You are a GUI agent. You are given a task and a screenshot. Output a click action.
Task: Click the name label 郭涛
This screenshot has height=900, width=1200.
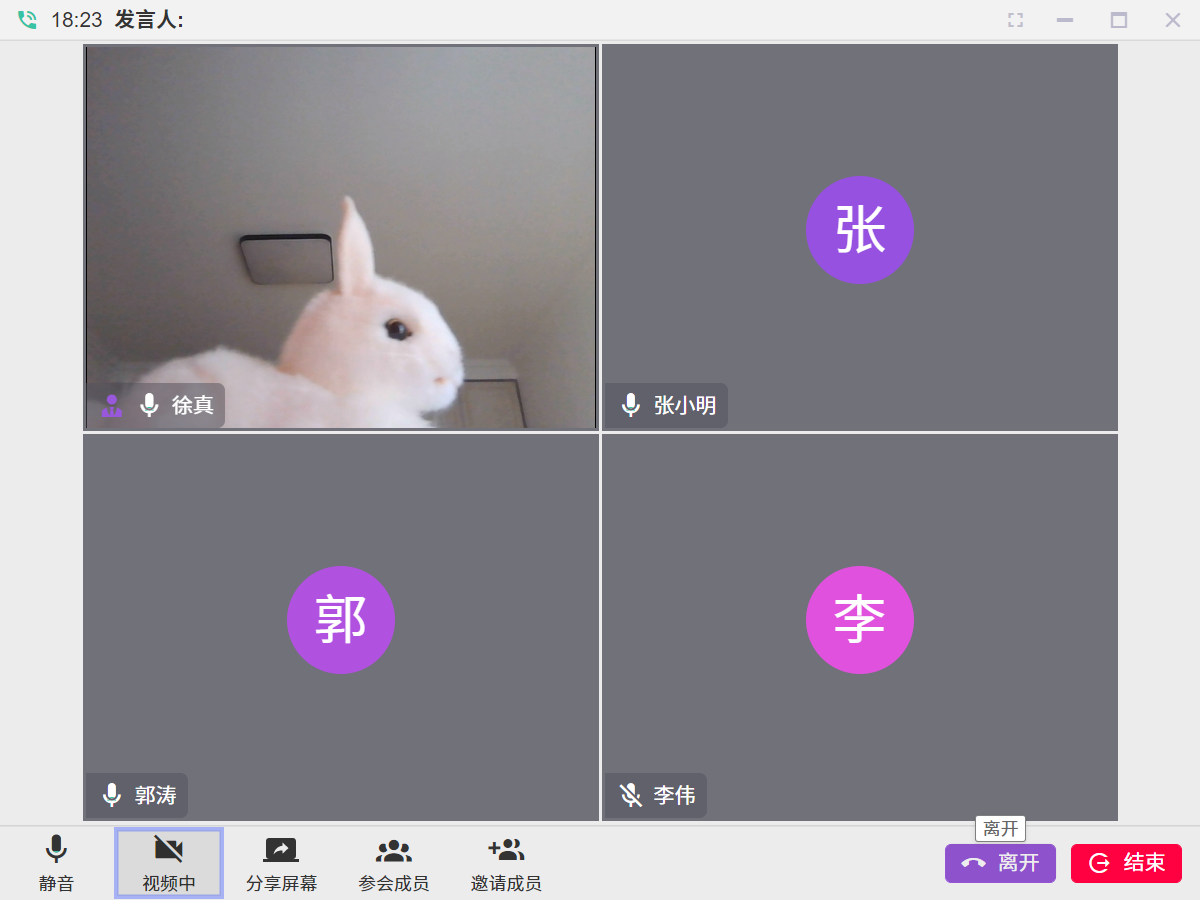[156, 795]
